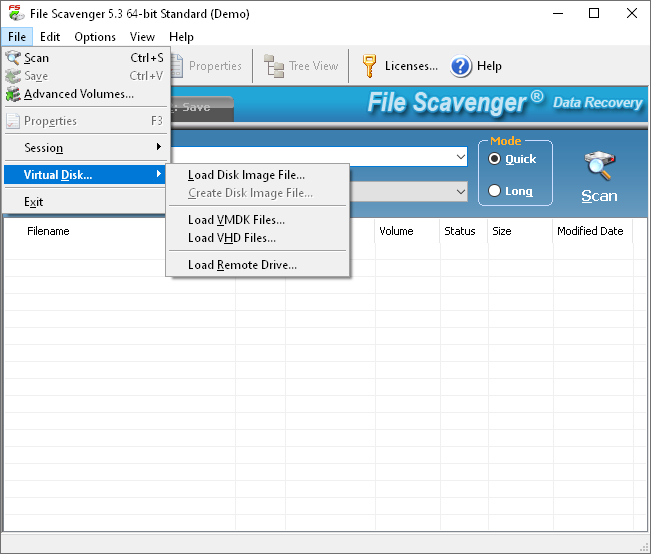Click the Tree View toolbar icon
The height and width of the screenshot is (554, 651).
[274, 66]
